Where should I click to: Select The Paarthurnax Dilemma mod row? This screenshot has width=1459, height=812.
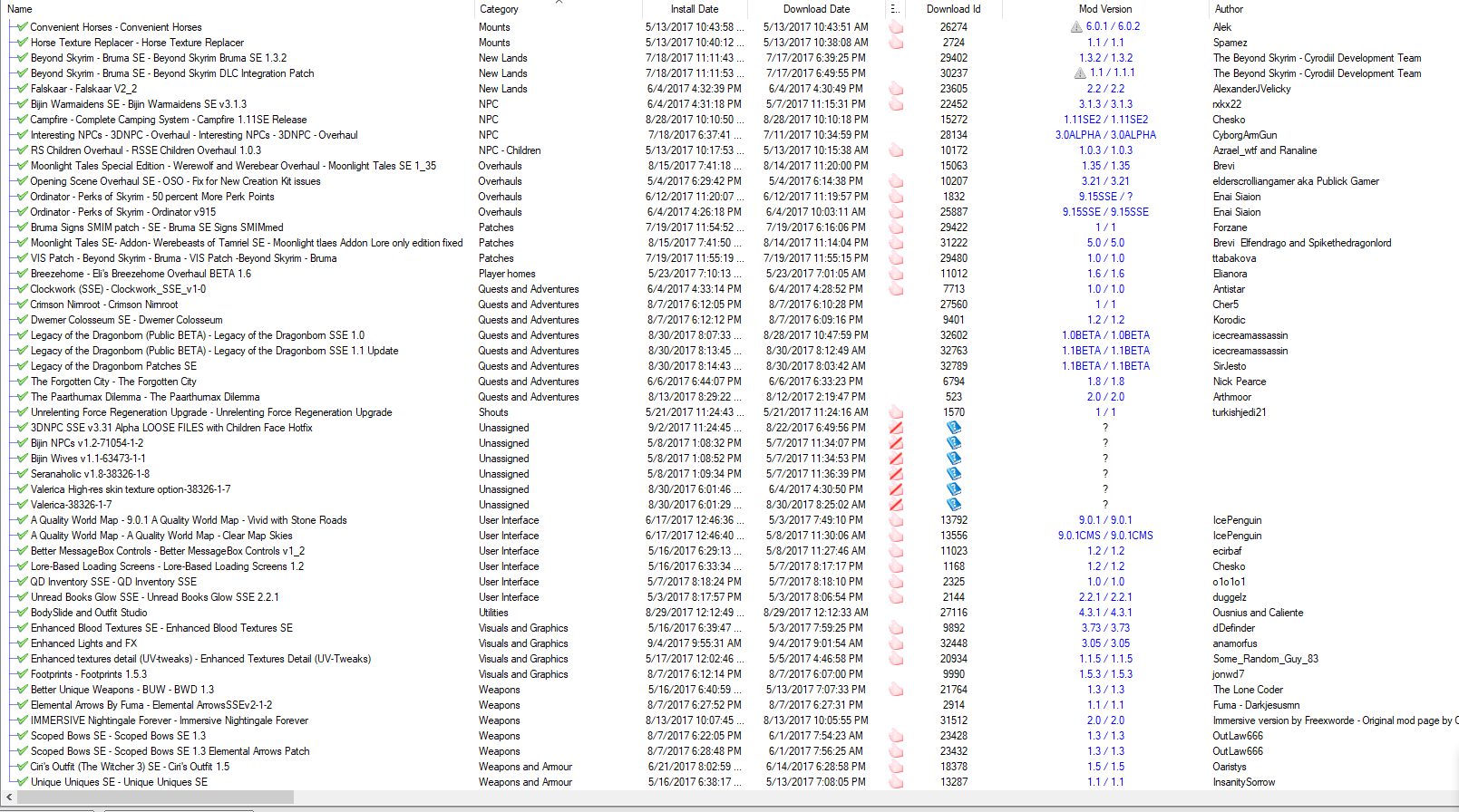click(729, 397)
